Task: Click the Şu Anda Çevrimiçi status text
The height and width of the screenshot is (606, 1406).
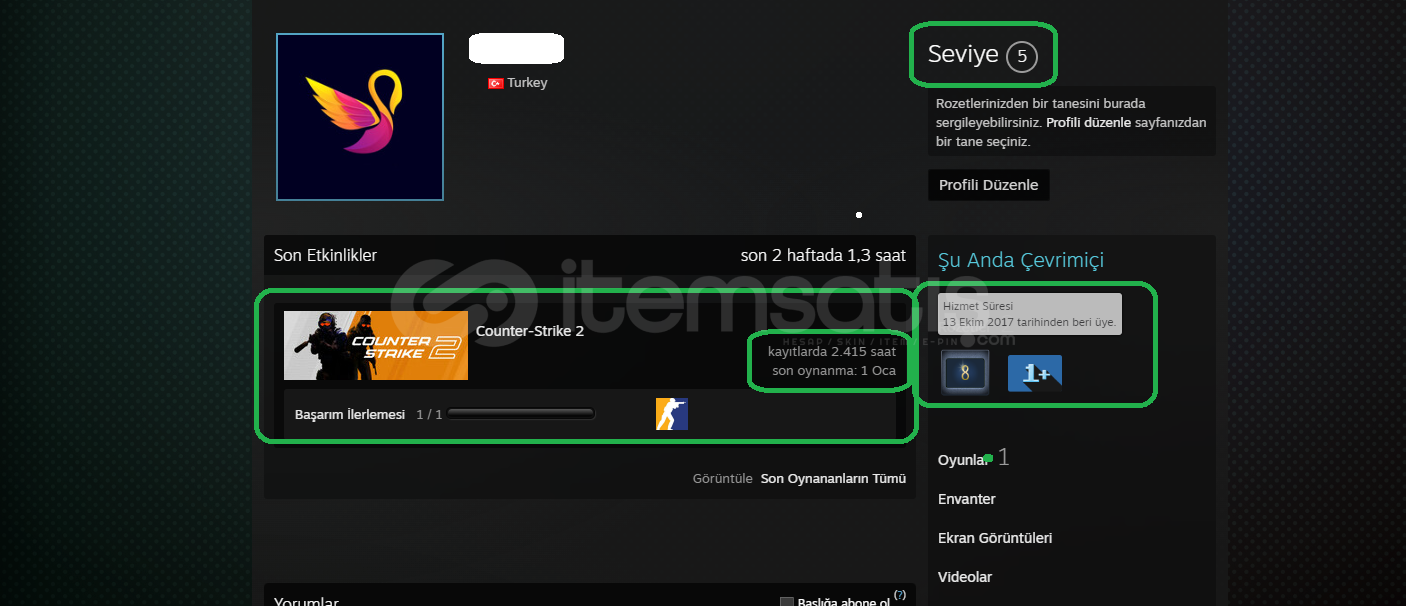Action: 1021,261
